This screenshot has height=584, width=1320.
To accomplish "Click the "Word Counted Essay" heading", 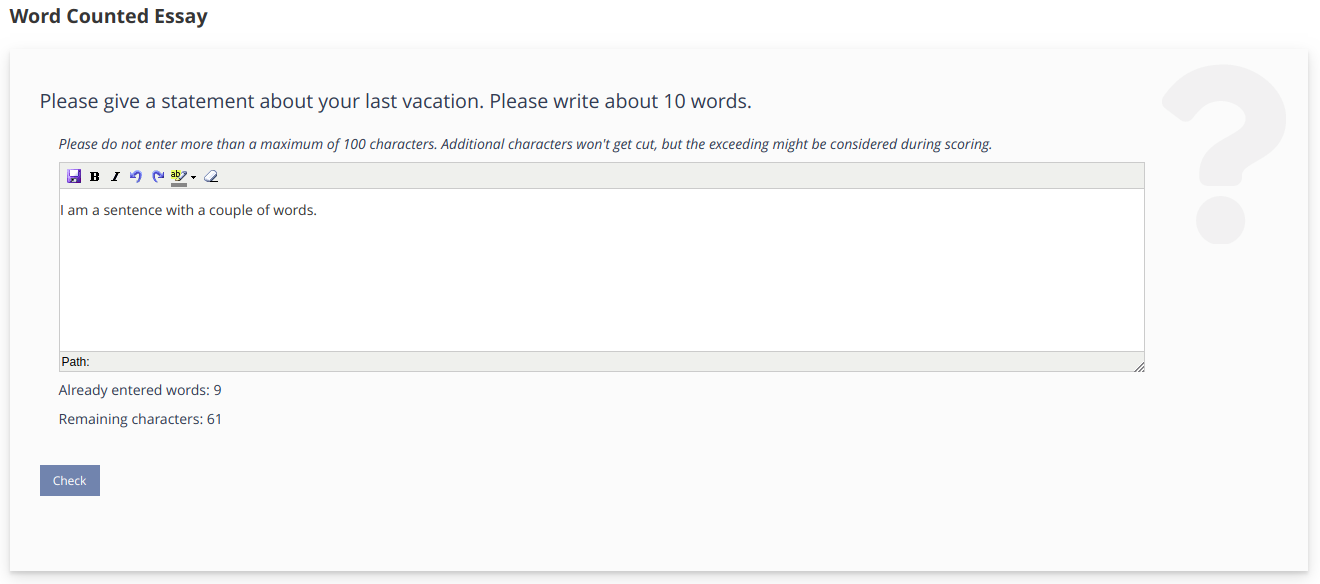I will 108,16.
